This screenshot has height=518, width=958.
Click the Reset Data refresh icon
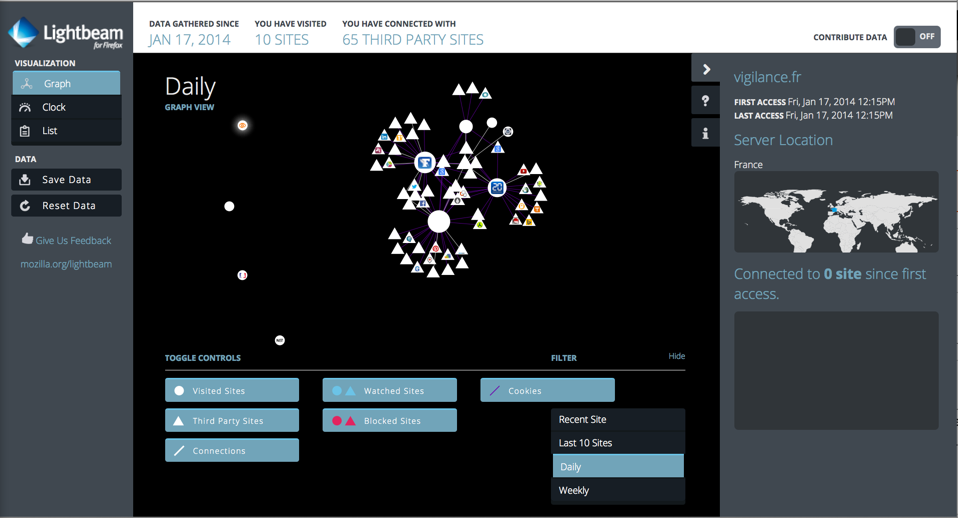click(x=26, y=206)
